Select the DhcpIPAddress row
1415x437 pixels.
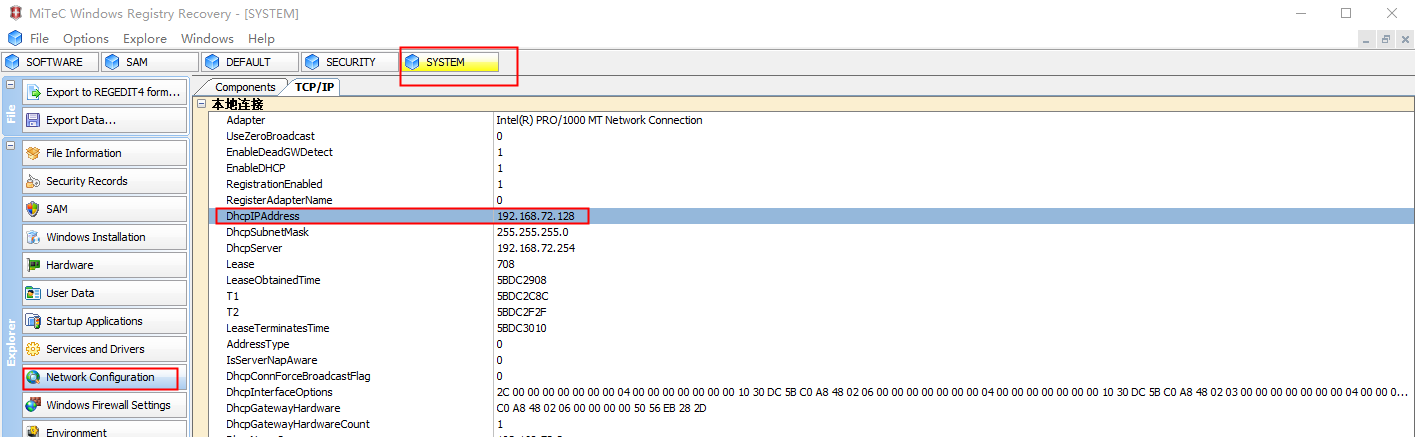(811, 216)
